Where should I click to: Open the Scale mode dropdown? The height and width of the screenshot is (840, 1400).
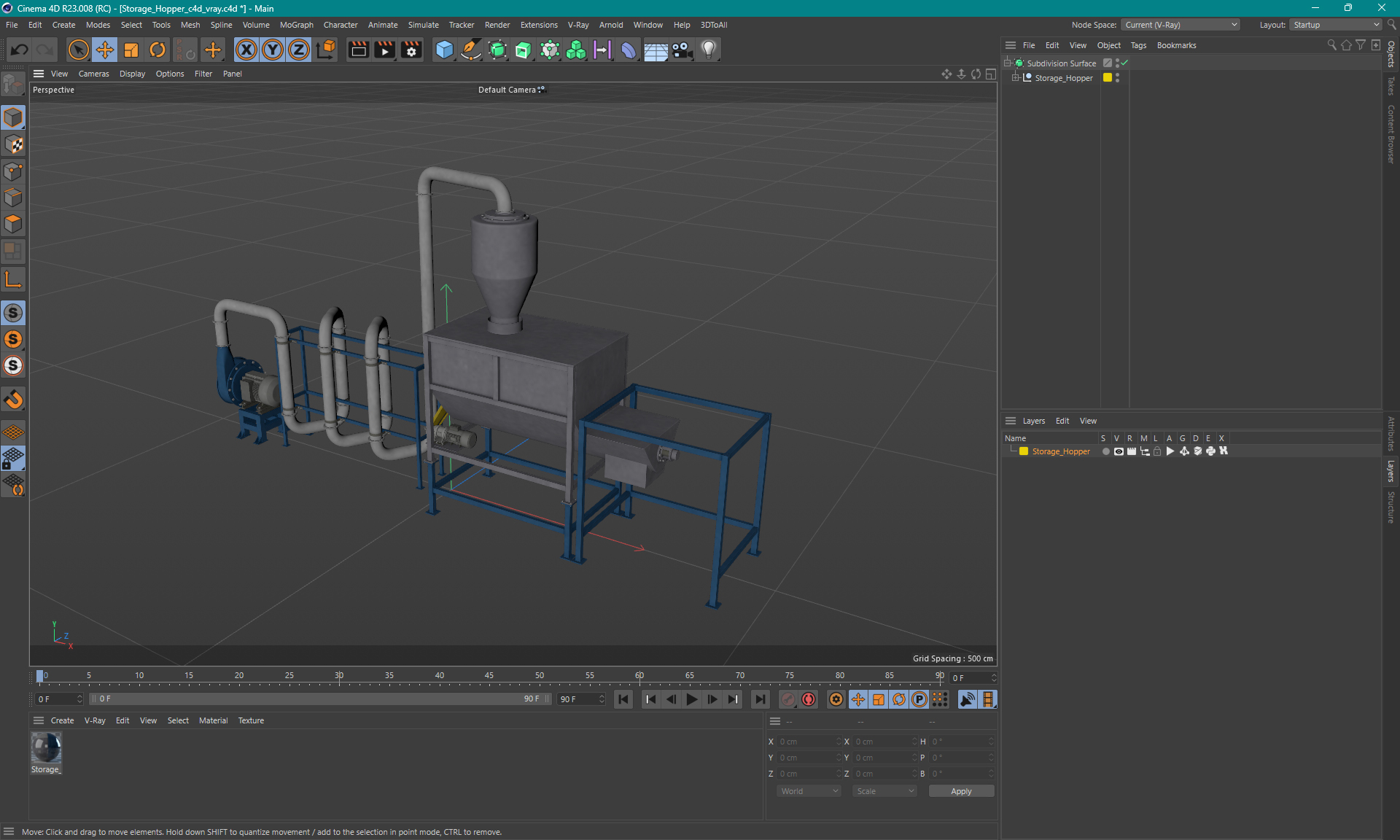tap(884, 791)
